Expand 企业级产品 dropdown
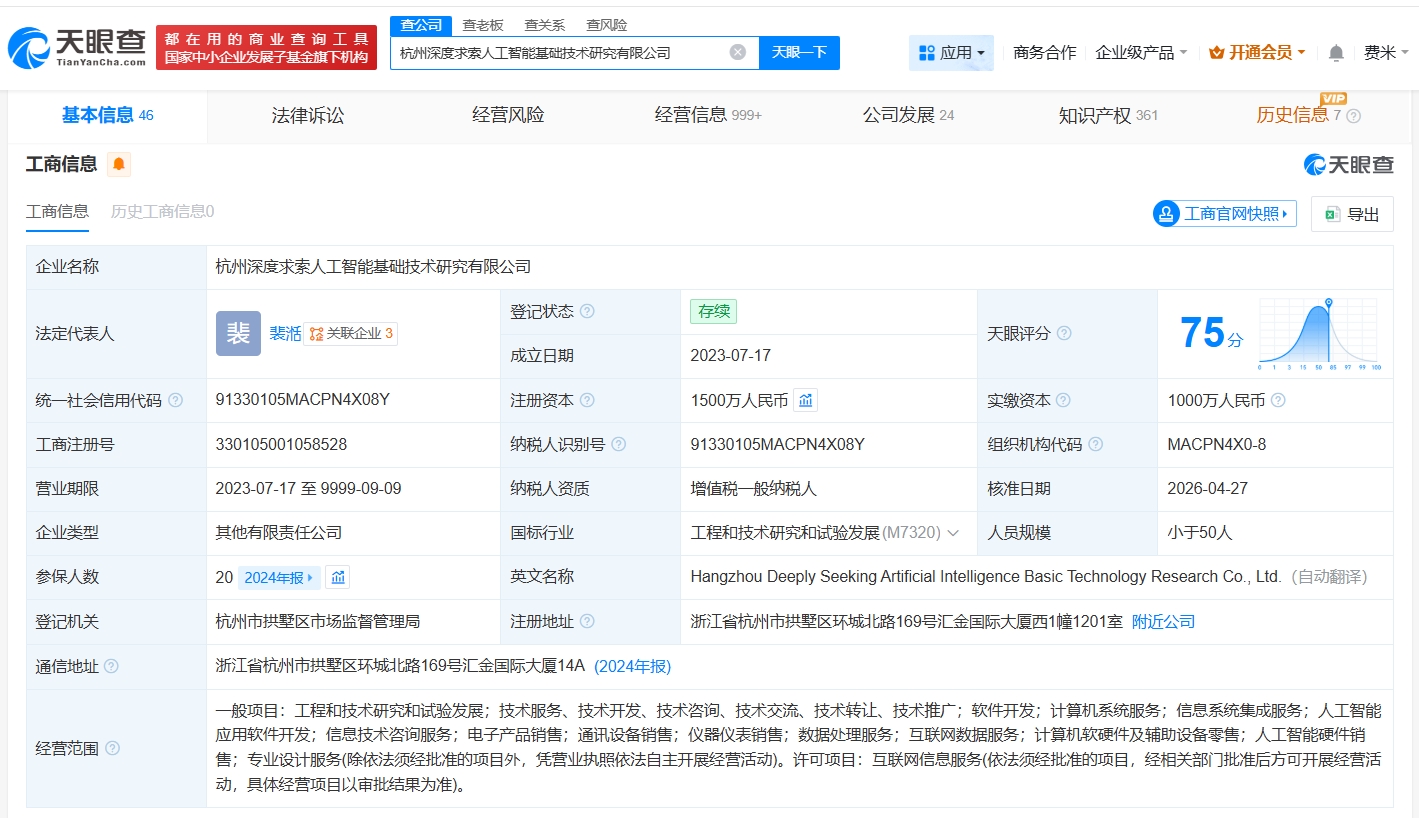This screenshot has height=818, width=1419. pyautogui.click(x=1141, y=53)
